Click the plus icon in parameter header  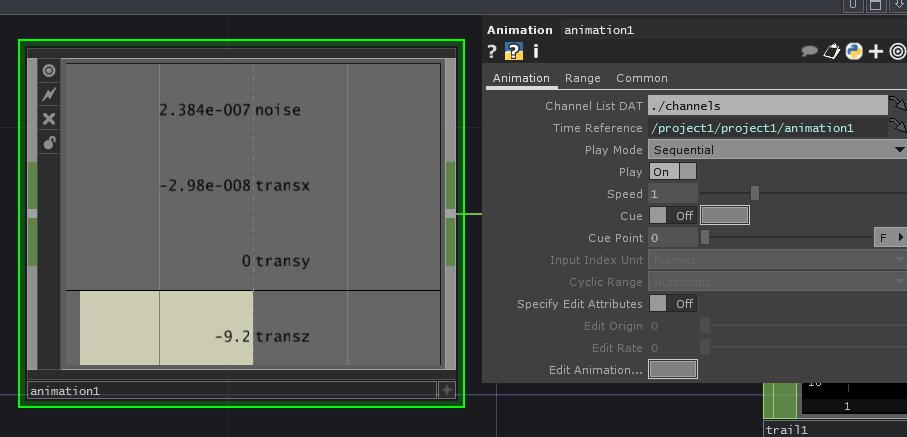[x=876, y=52]
